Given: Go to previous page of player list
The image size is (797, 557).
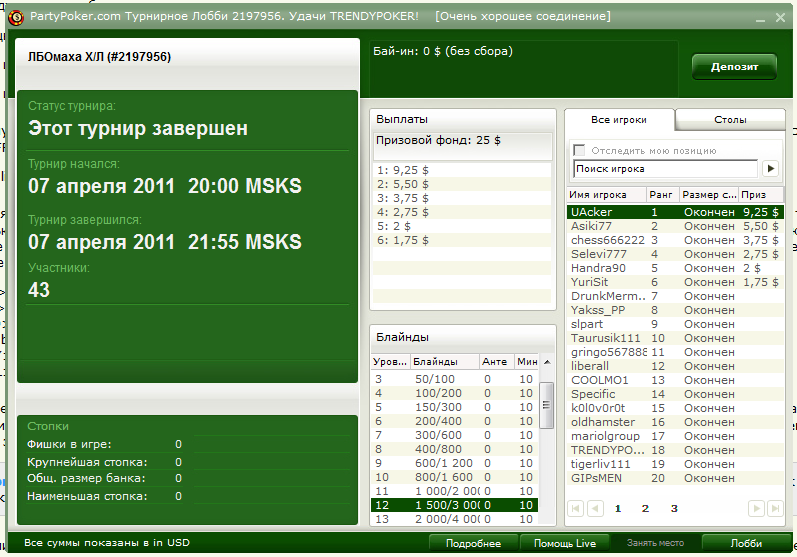Looking at the screenshot, I should [x=595, y=508].
